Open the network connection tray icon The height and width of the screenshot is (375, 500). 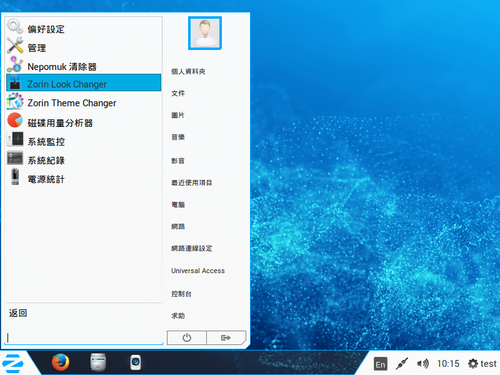pos(402,364)
